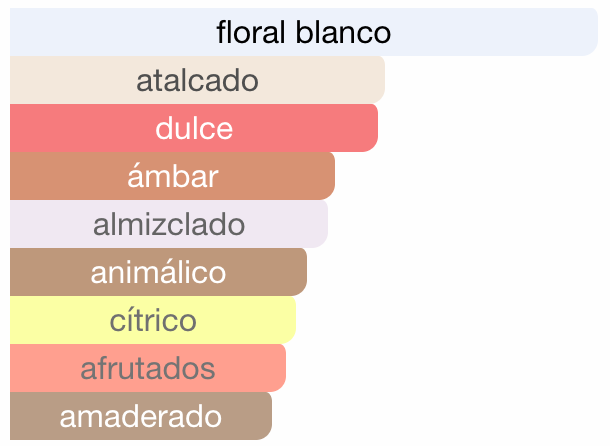
Task: Click the "ámbar" text label
Action: [x=172, y=176]
